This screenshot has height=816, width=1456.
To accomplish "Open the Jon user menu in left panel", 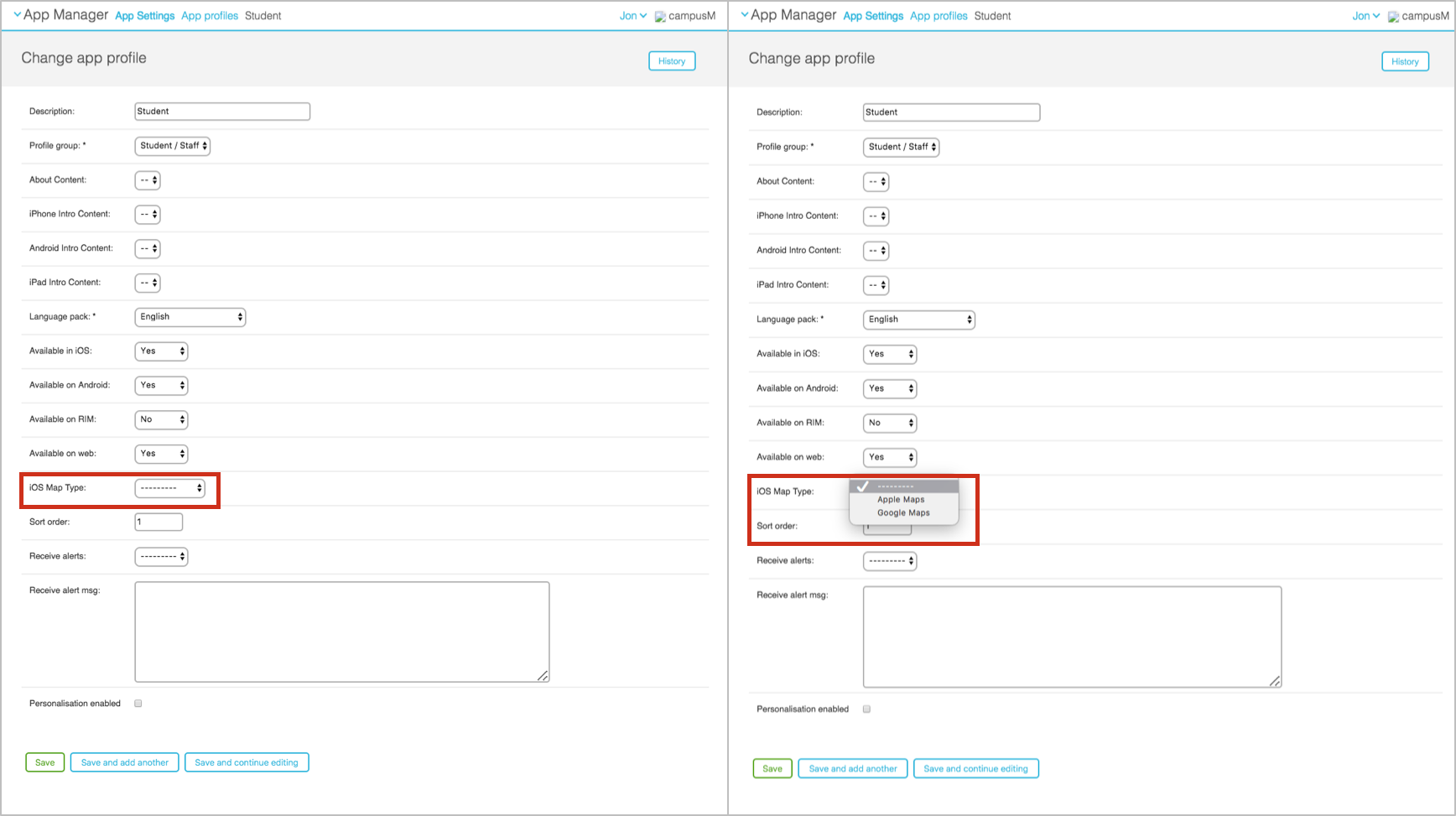I will point(633,16).
